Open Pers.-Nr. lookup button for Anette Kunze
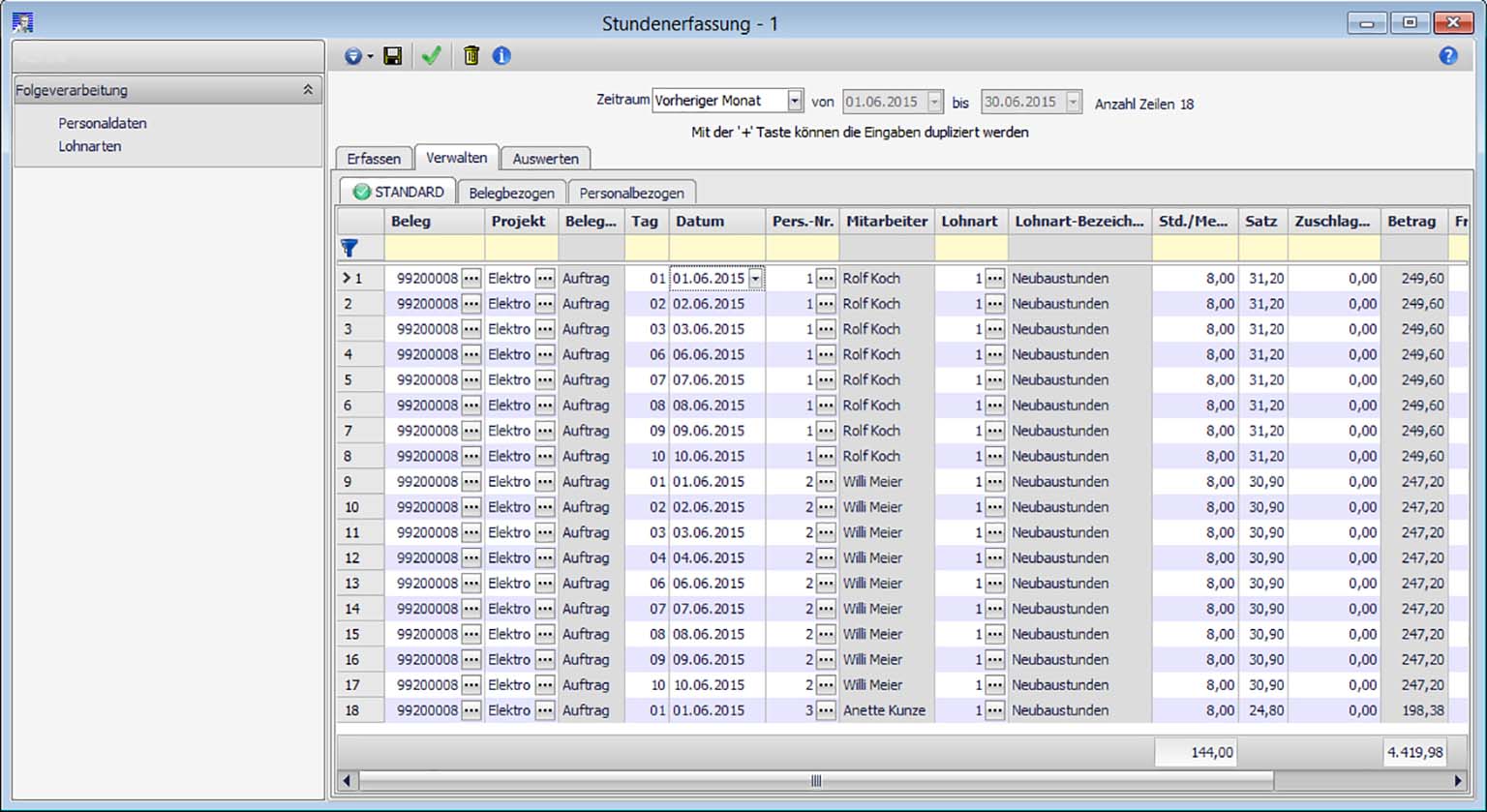 click(826, 710)
